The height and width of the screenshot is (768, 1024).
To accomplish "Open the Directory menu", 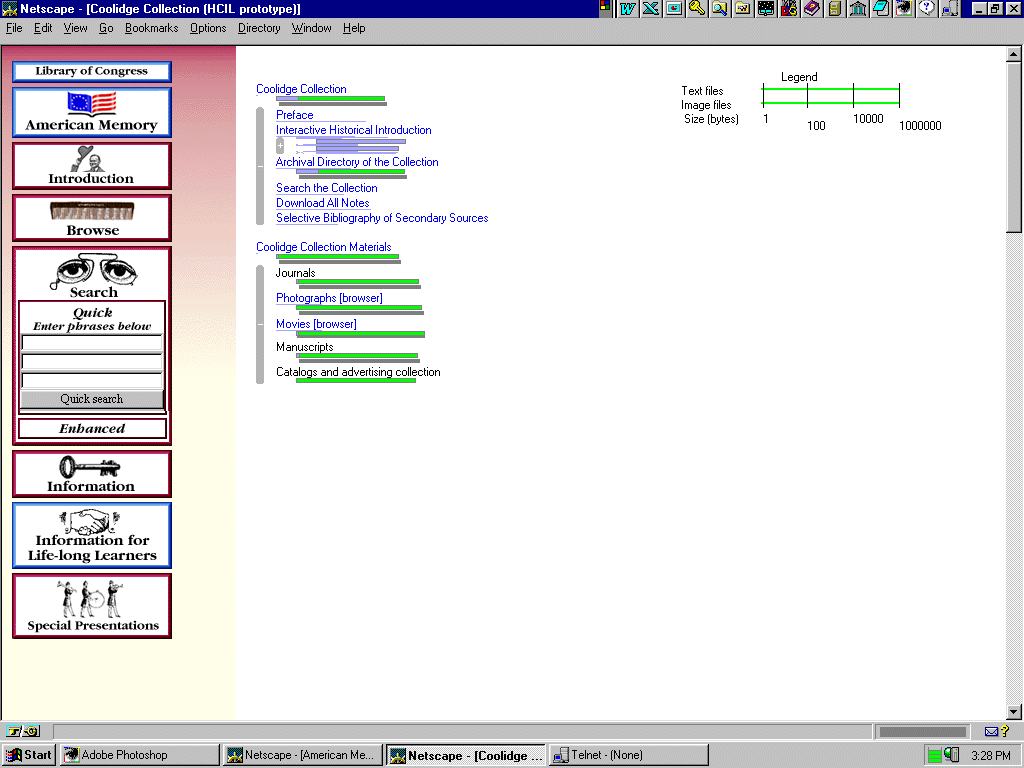I will click(x=259, y=28).
